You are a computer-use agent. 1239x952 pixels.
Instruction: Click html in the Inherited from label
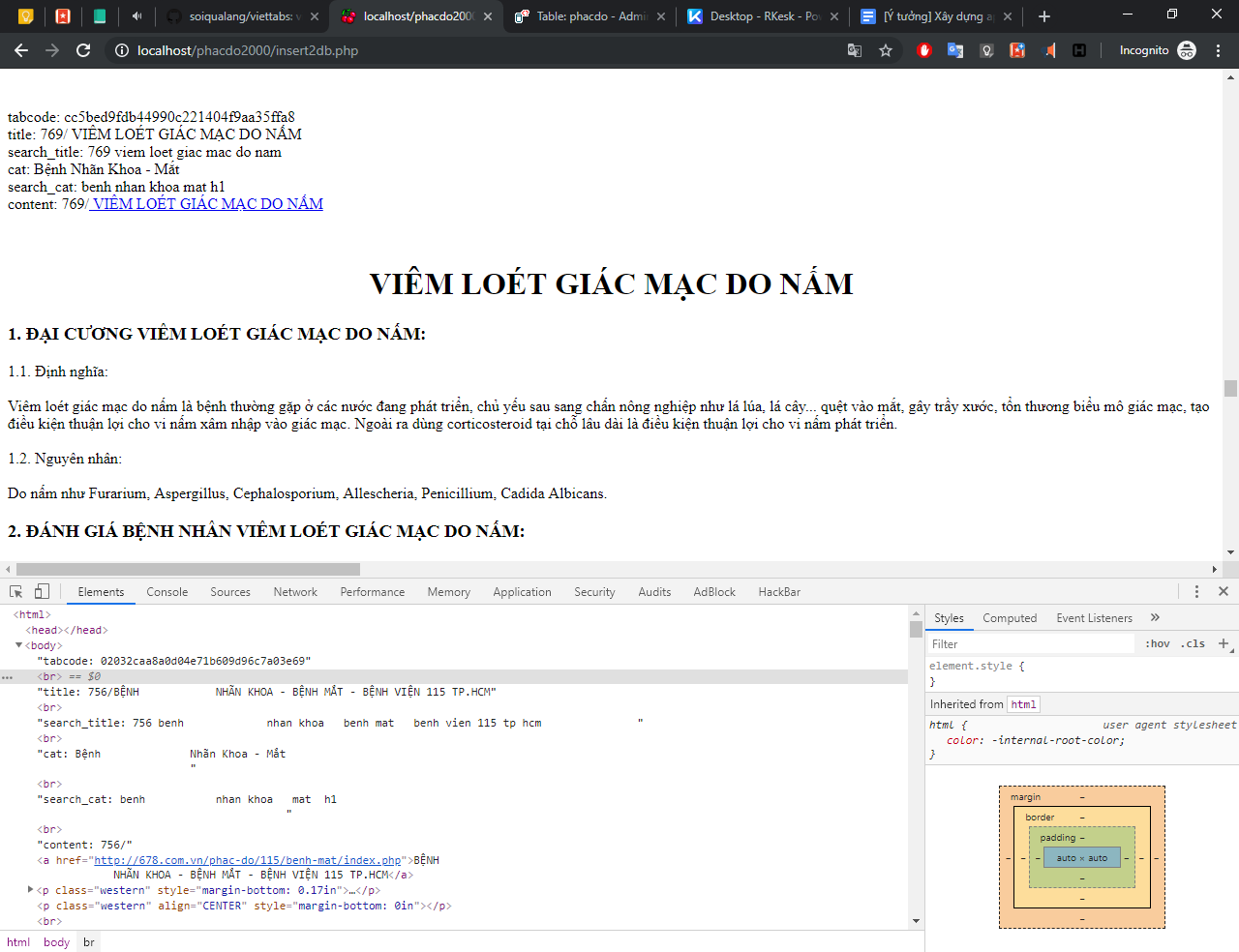pyautogui.click(x=1023, y=704)
